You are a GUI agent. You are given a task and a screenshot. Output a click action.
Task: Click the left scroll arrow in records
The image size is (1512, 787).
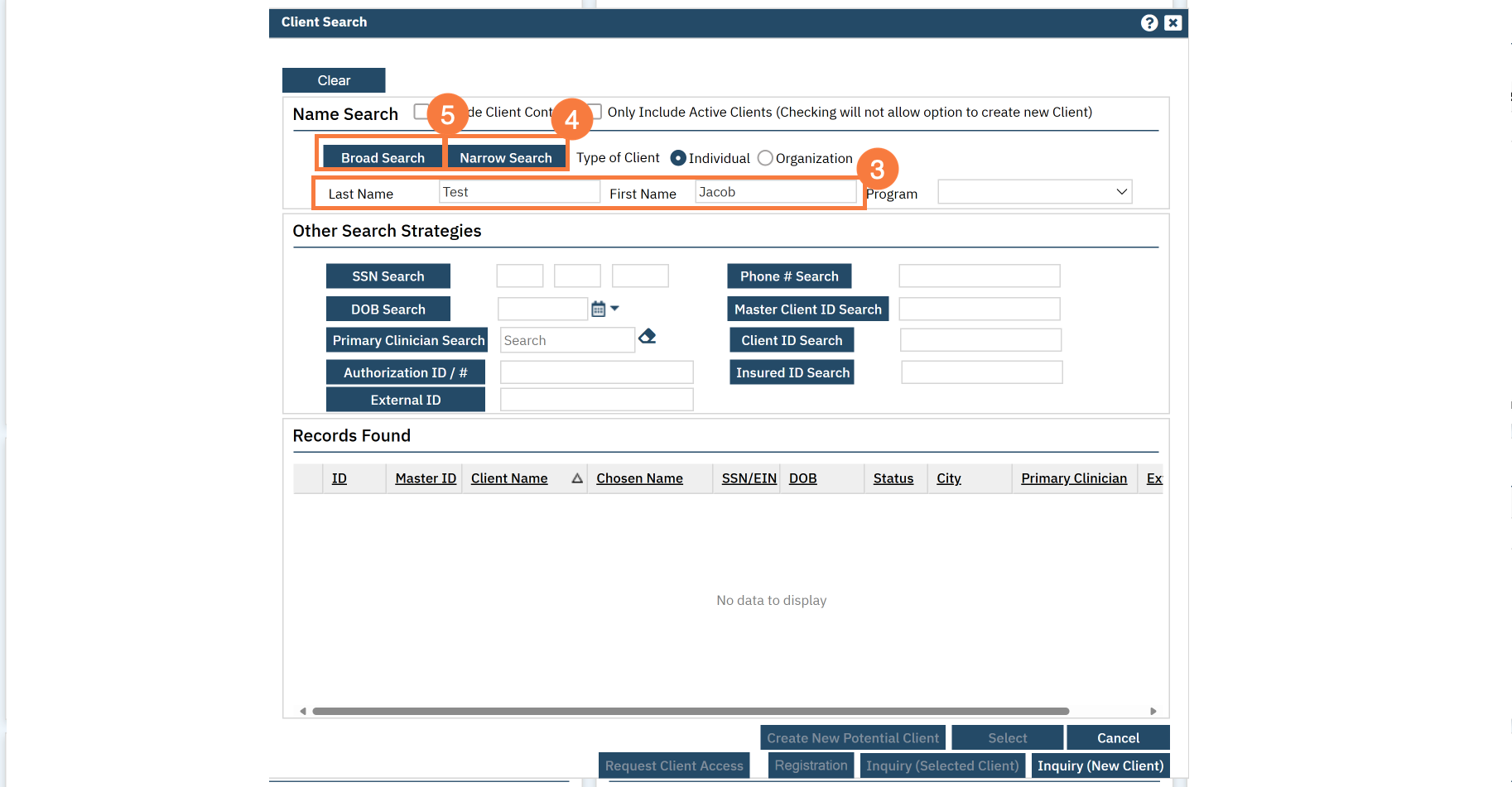(303, 711)
